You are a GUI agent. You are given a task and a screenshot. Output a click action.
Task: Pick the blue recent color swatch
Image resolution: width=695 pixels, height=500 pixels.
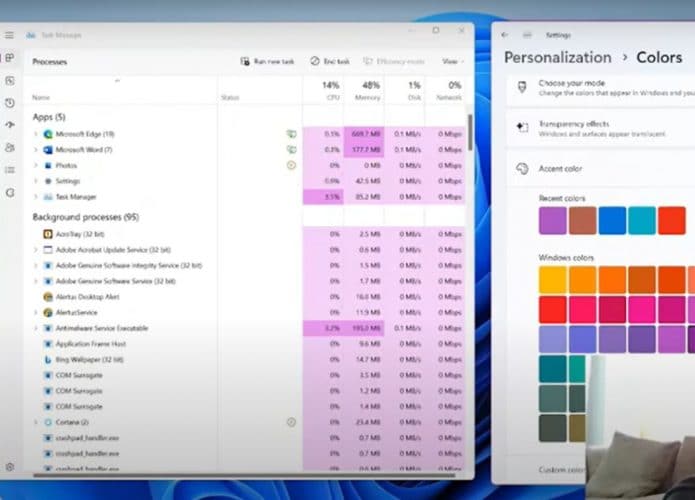pyautogui.click(x=612, y=220)
